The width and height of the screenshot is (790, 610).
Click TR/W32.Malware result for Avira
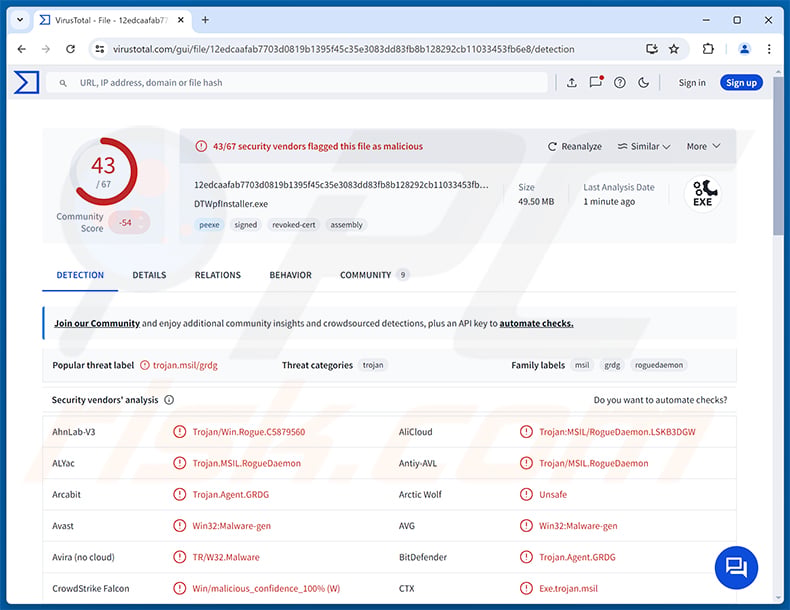coord(226,557)
